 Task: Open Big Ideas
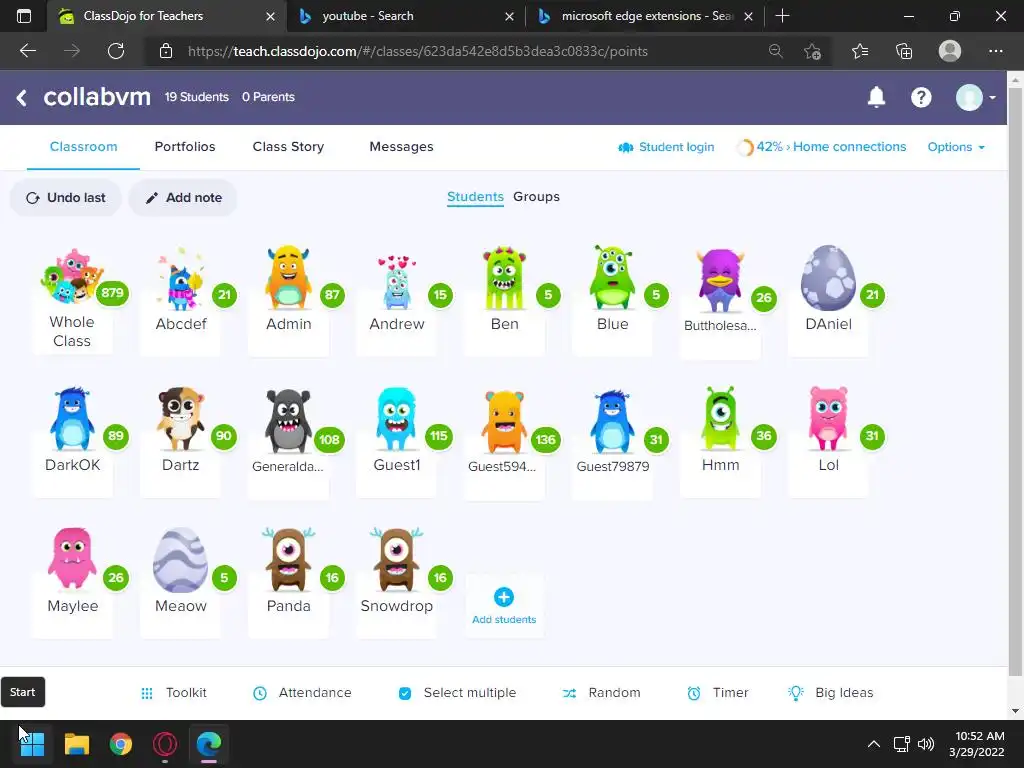[831, 693]
